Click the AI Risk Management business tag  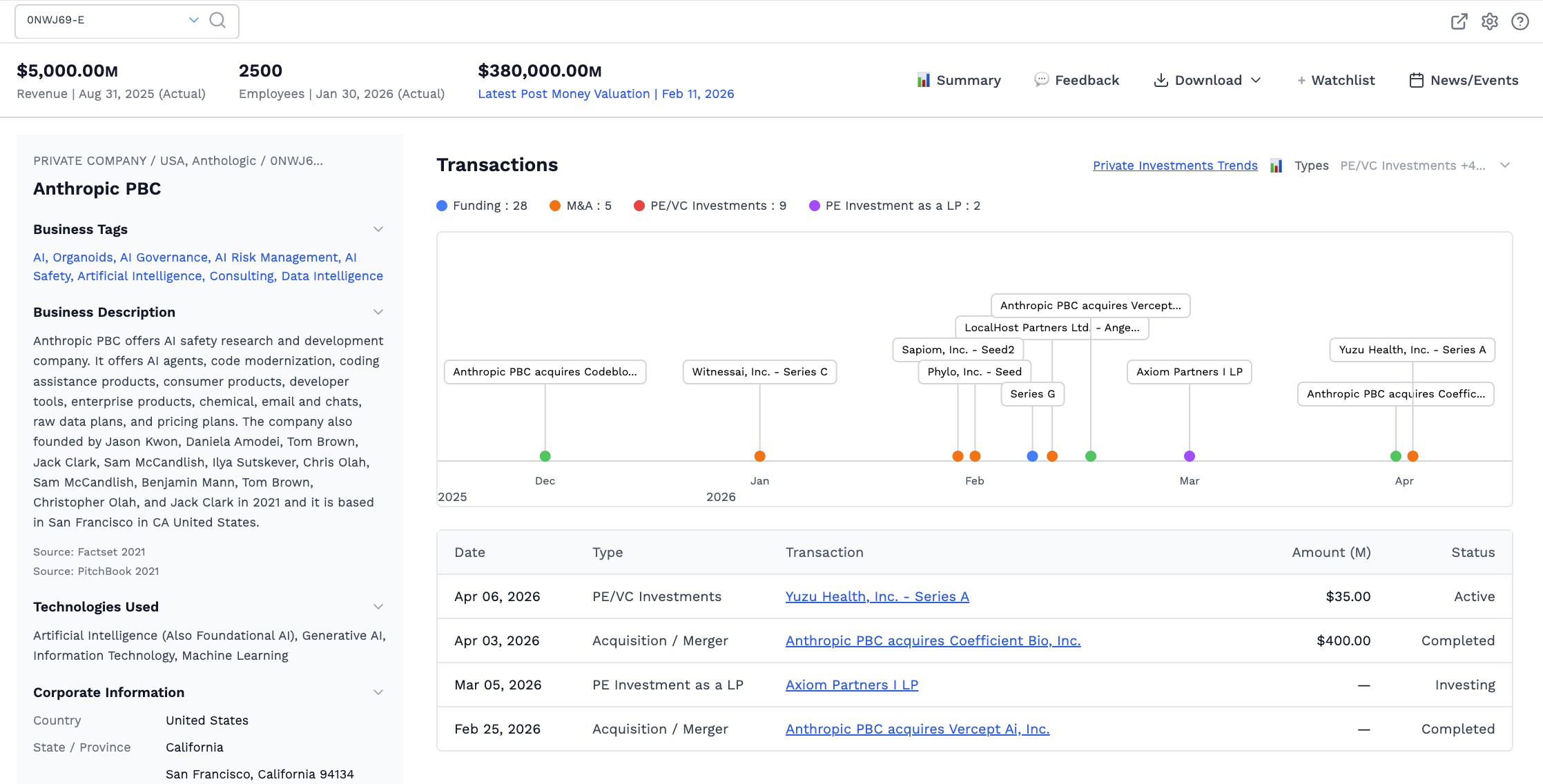click(278, 257)
